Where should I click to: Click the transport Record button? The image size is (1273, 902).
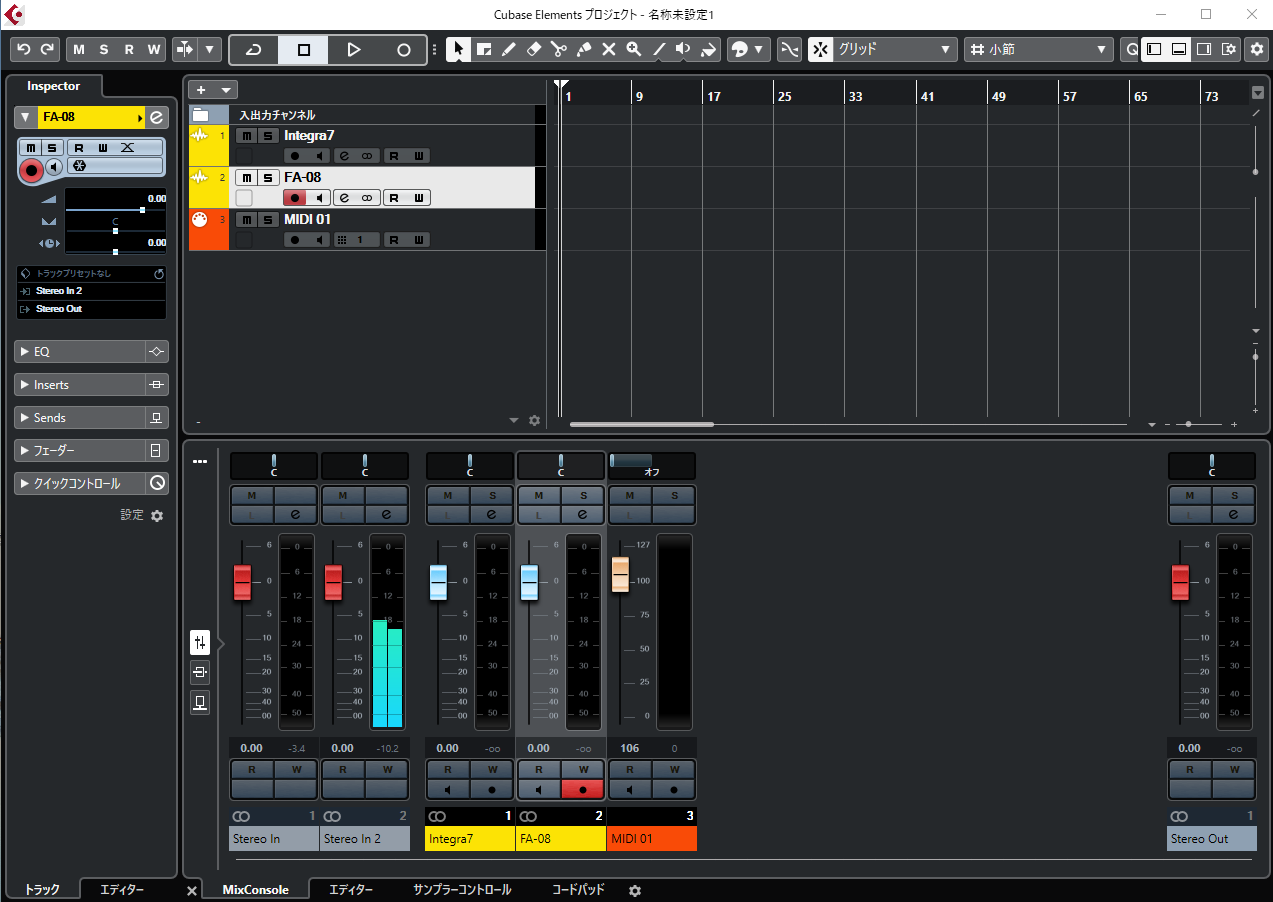coord(403,49)
